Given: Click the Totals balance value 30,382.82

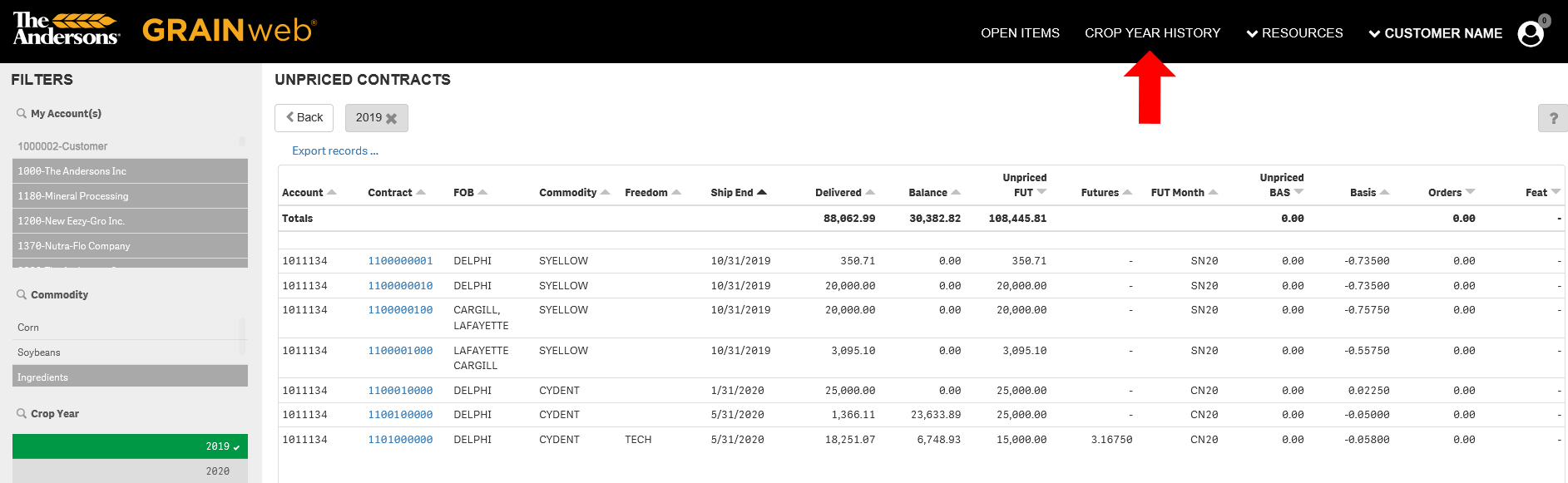Looking at the screenshot, I should point(935,219).
